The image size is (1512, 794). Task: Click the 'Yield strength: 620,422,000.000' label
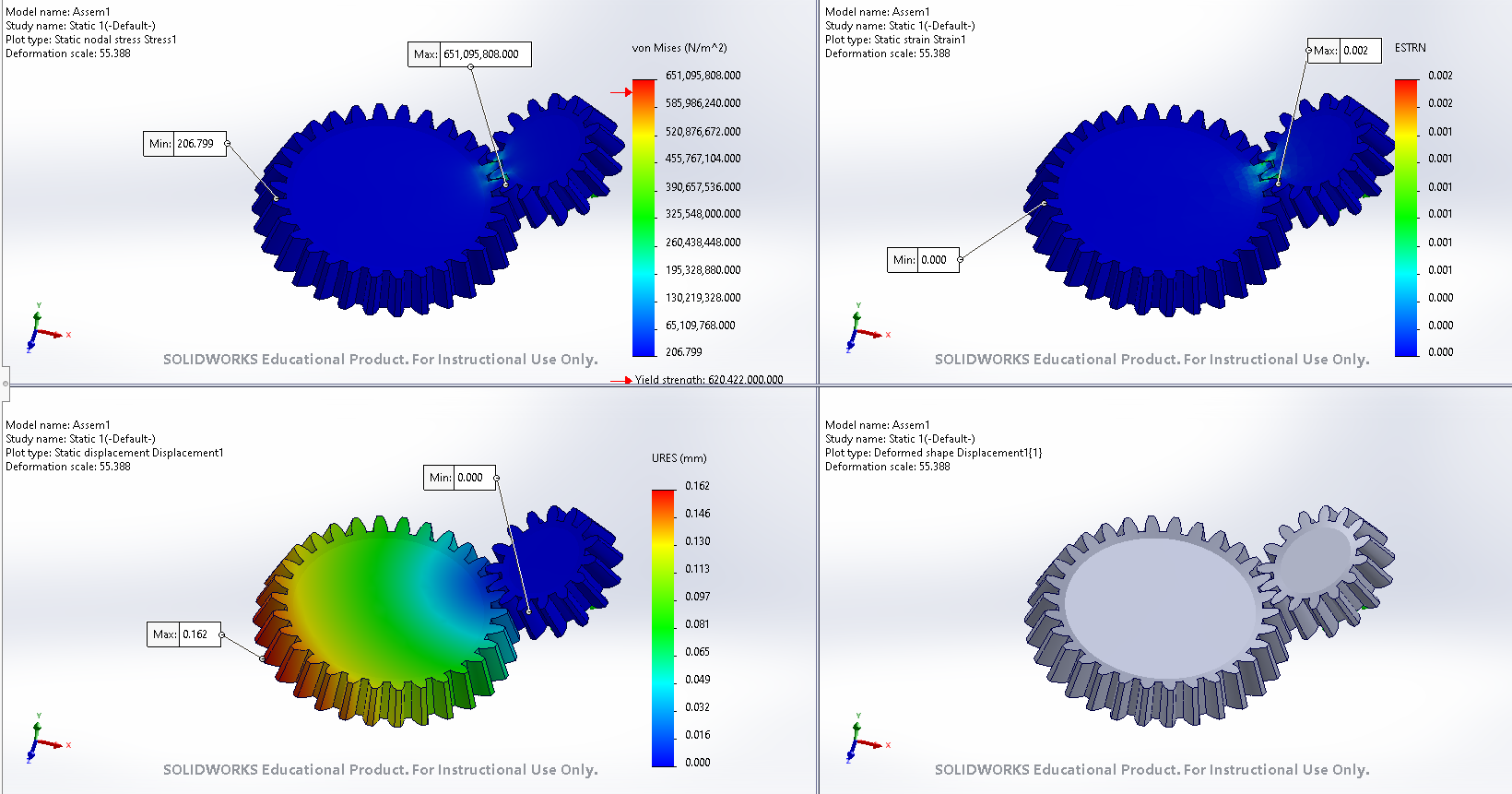(709, 380)
